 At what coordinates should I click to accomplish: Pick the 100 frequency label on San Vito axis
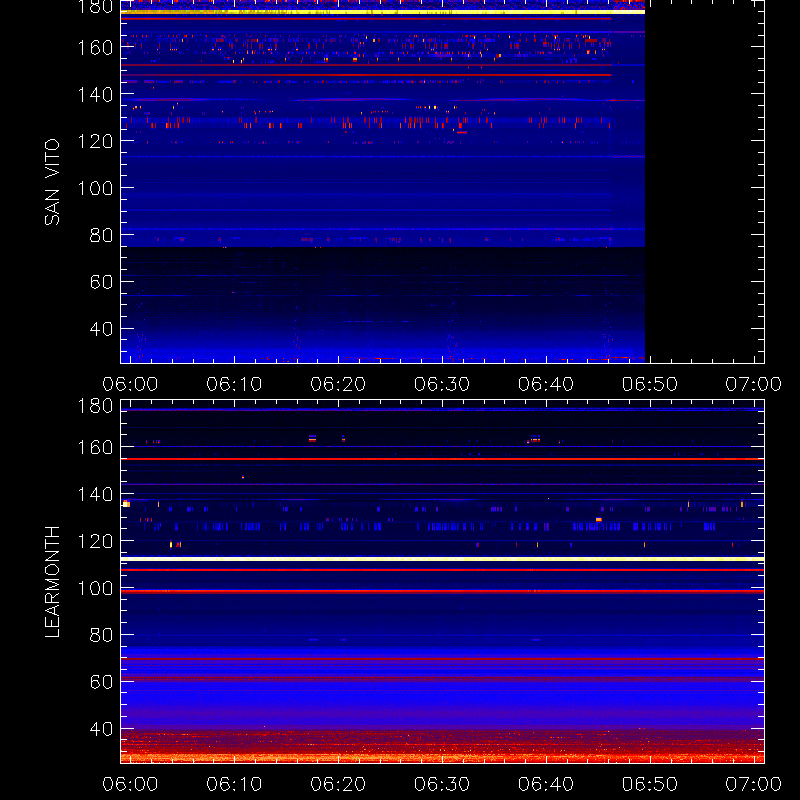(95, 188)
